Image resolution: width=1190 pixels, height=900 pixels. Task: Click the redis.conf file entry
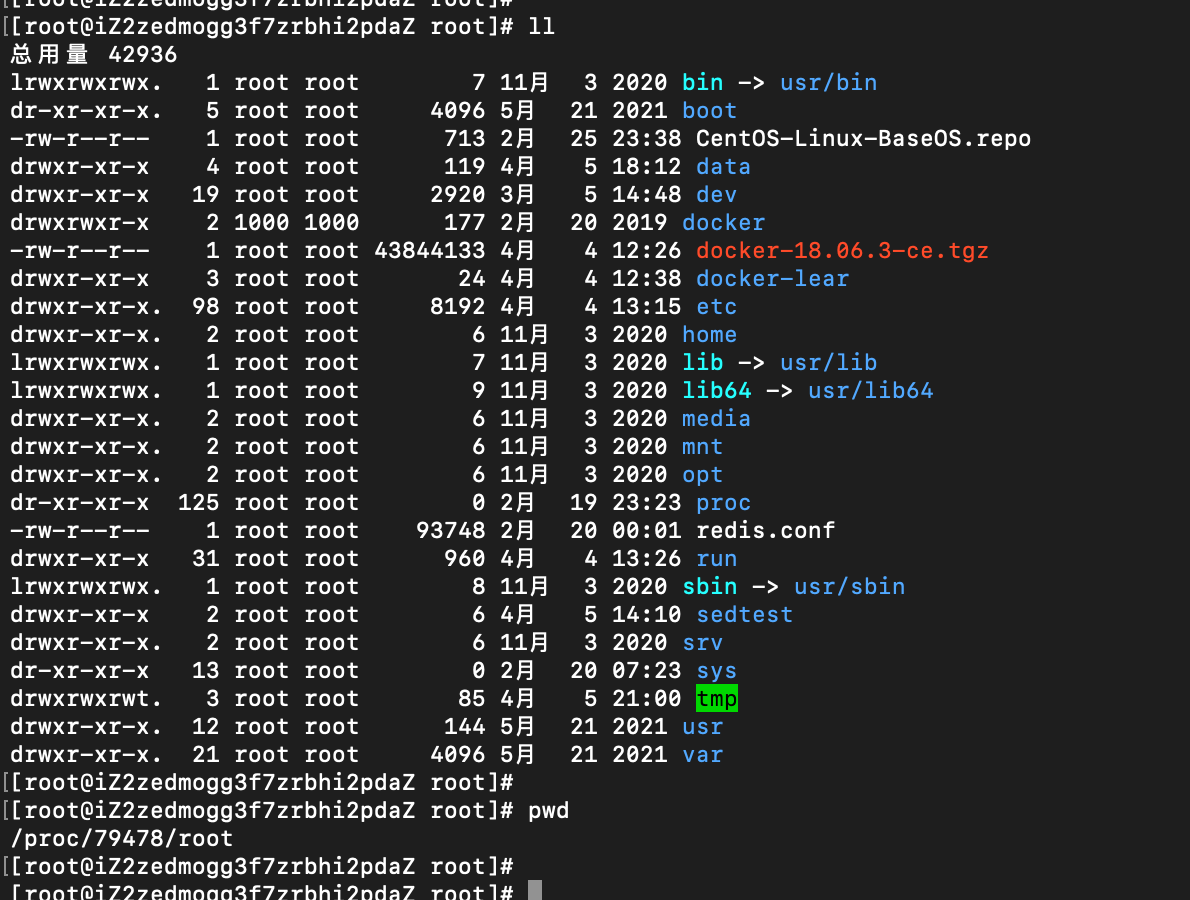[765, 530]
